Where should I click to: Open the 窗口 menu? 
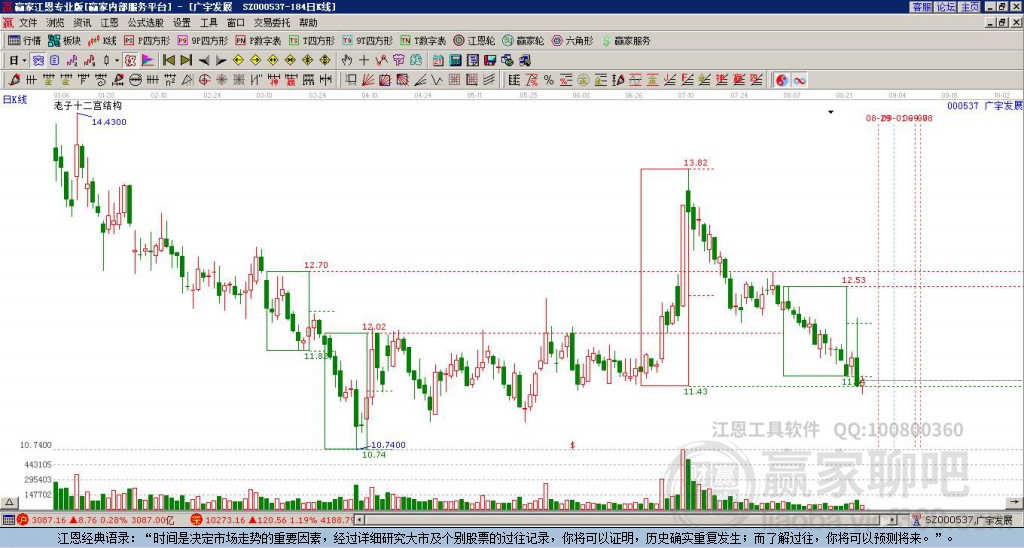236,23
